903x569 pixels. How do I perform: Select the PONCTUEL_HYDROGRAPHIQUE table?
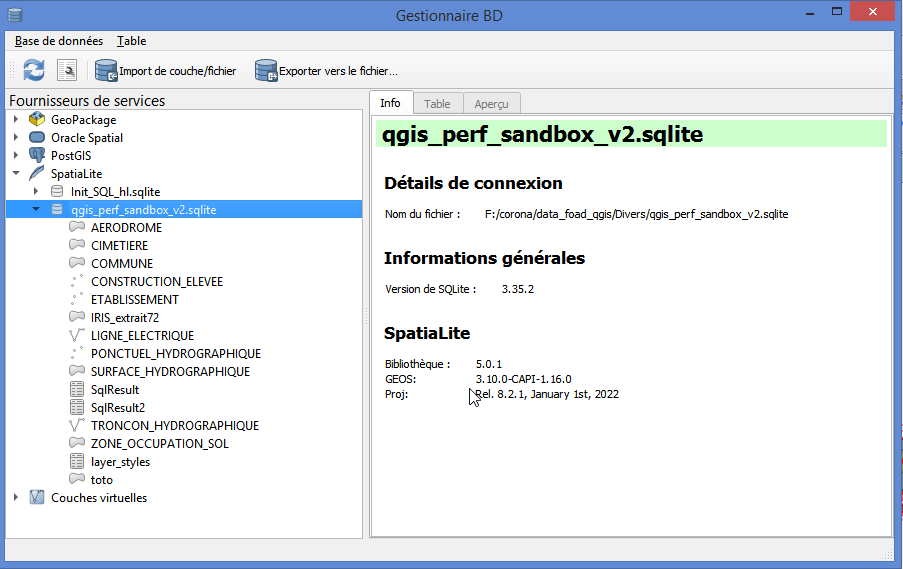click(176, 354)
